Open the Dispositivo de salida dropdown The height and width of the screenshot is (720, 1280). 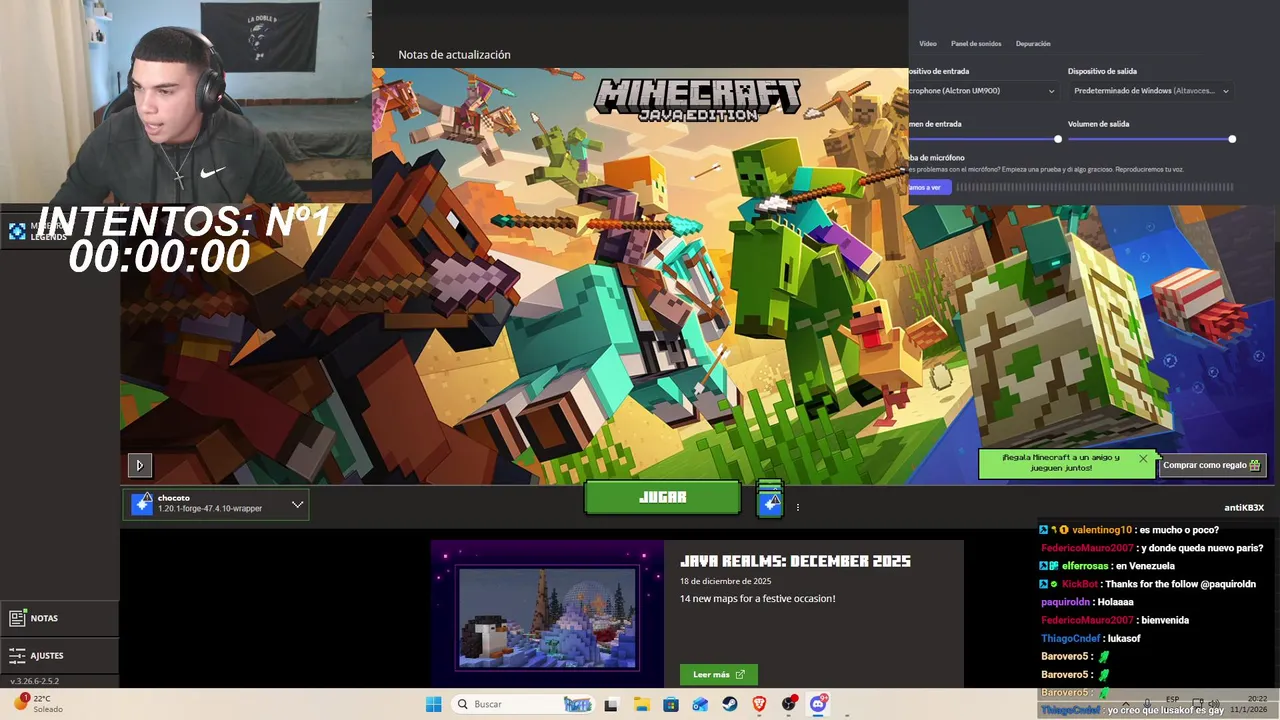[x=1150, y=91]
